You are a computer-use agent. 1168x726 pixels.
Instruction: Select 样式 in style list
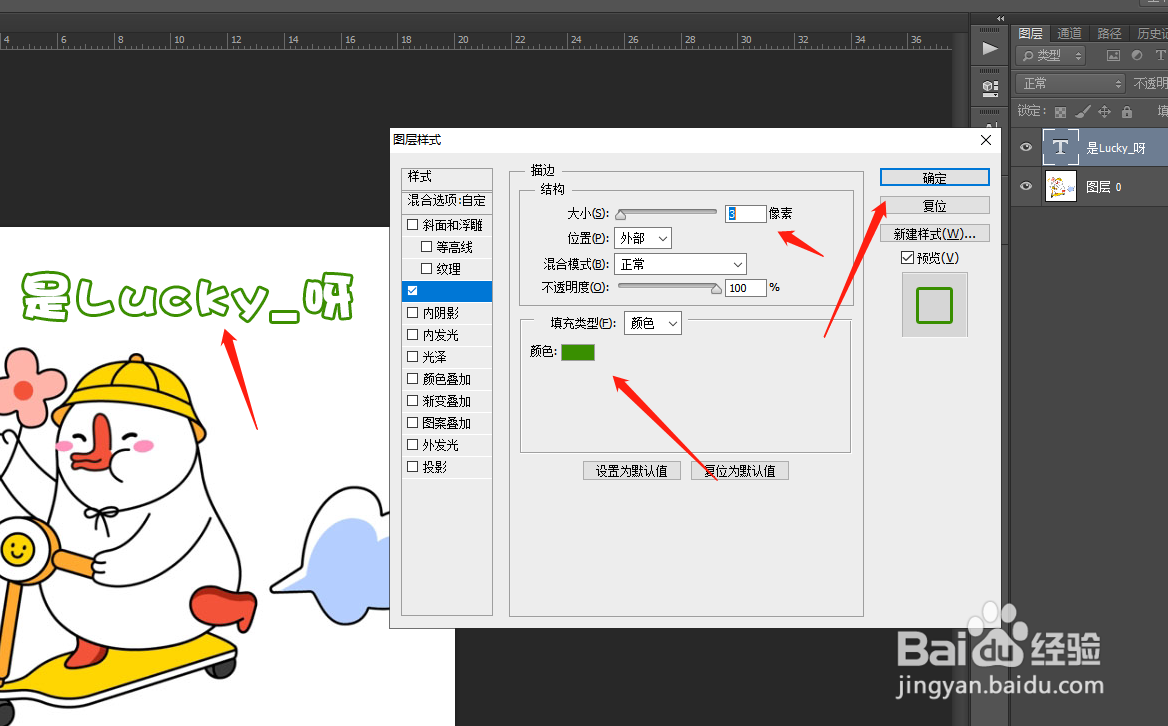(447, 177)
